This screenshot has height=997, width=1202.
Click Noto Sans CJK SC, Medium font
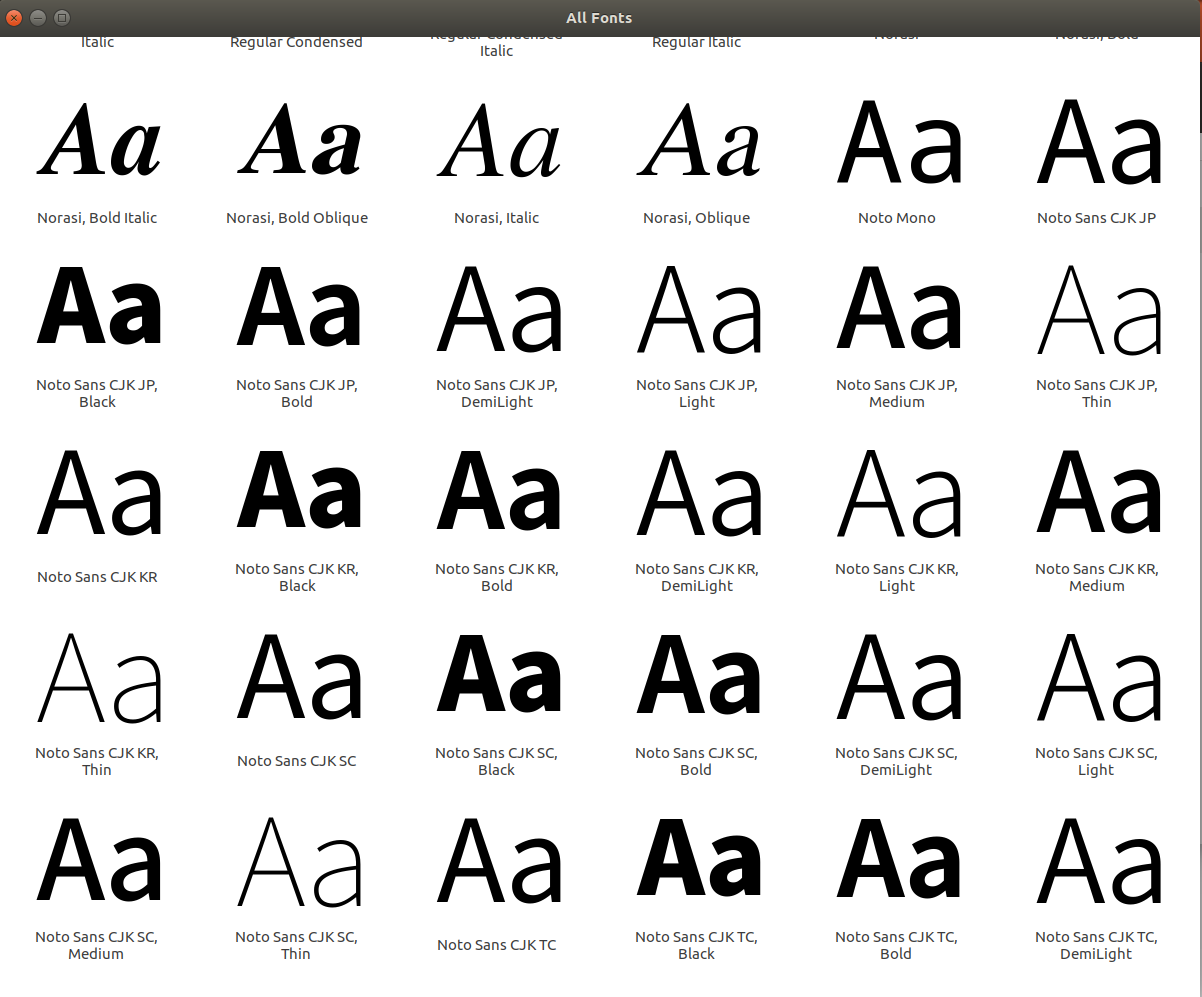[98, 861]
